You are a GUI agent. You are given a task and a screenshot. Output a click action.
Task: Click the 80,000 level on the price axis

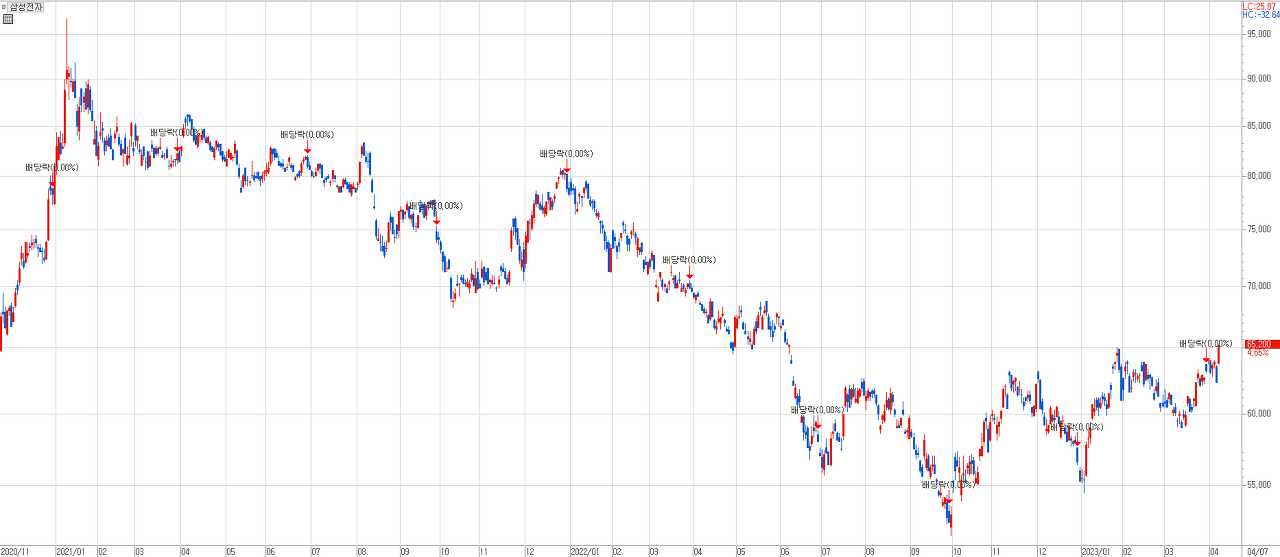pyautogui.click(x=1258, y=177)
